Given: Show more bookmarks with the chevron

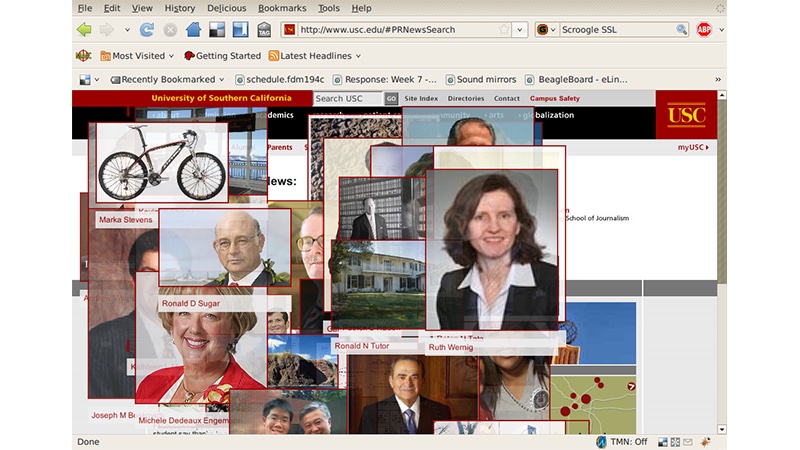Looking at the screenshot, I should [x=718, y=80].
